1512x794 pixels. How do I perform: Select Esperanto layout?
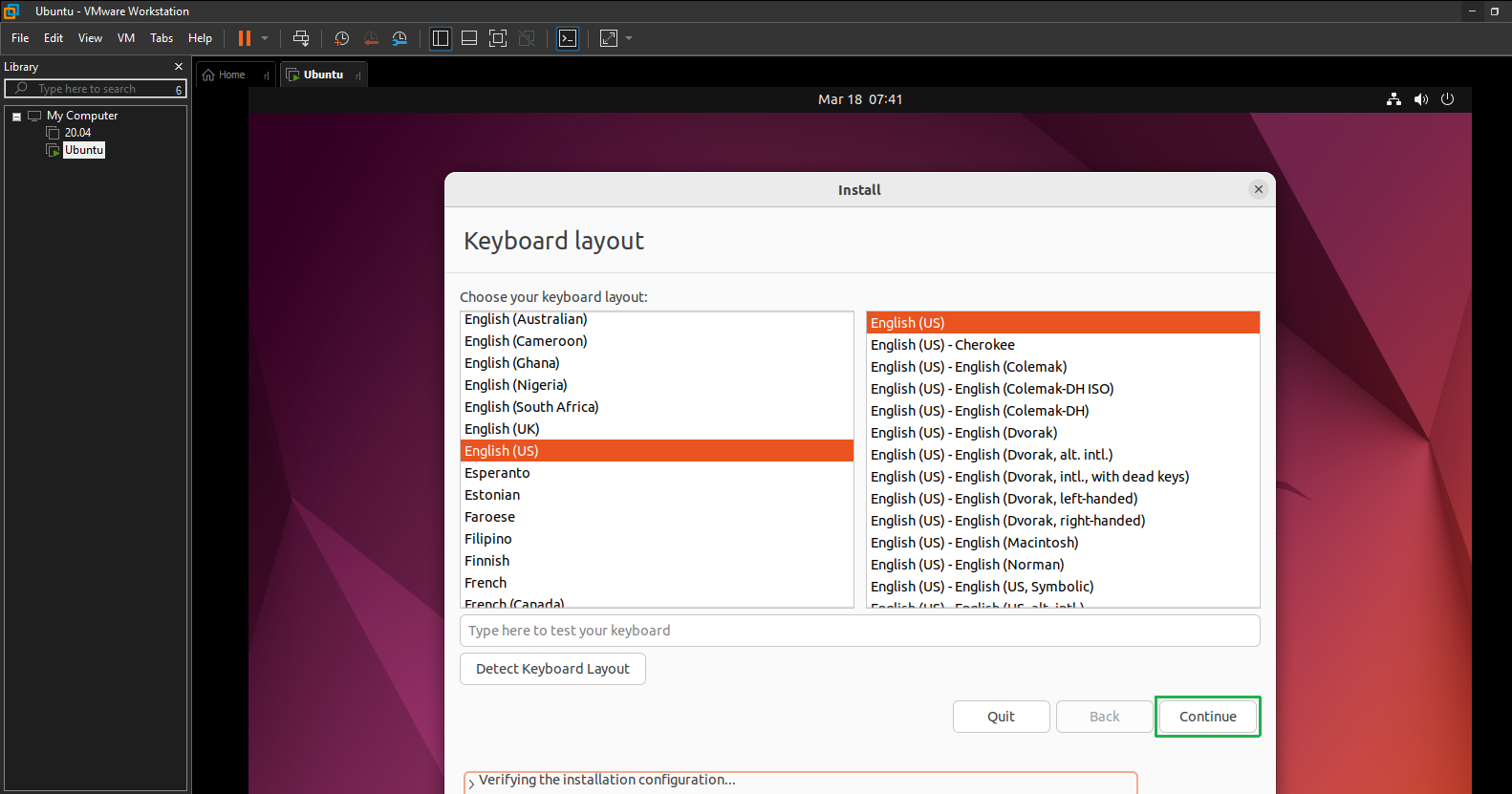click(x=657, y=473)
